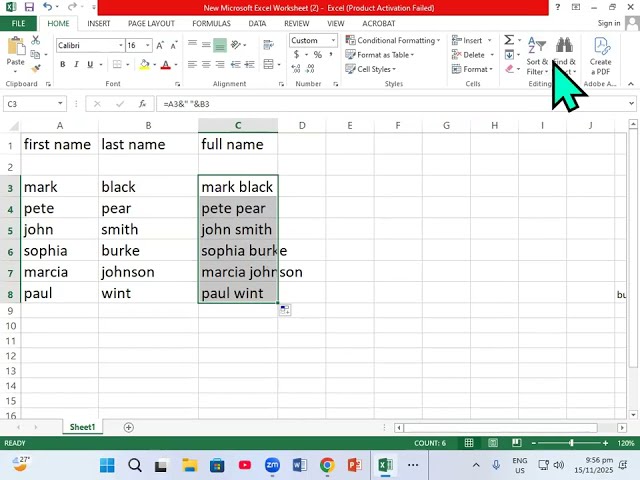Click the Paste clipboard icon
Viewport: 640px width, 480px height.
click(x=16, y=47)
